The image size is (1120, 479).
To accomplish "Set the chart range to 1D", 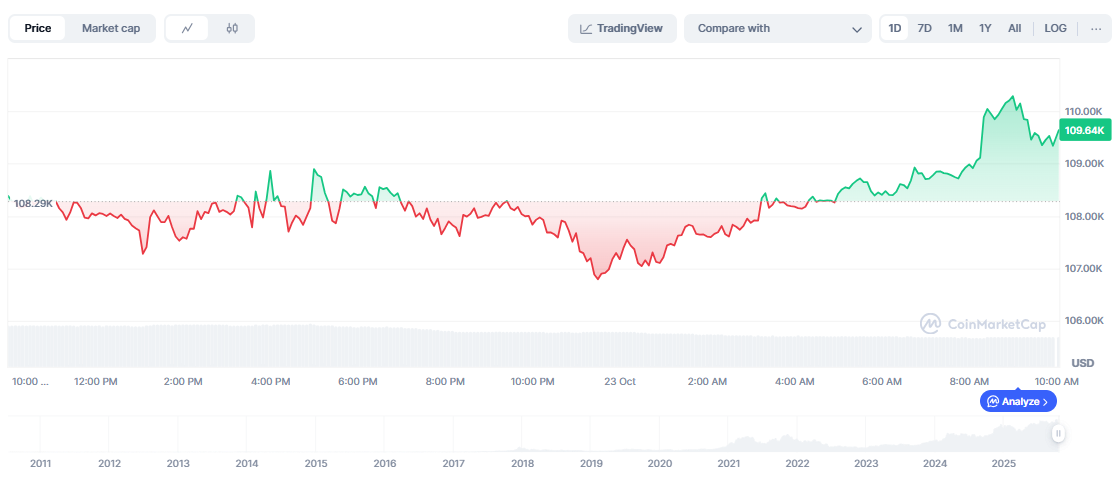I will coord(894,29).
